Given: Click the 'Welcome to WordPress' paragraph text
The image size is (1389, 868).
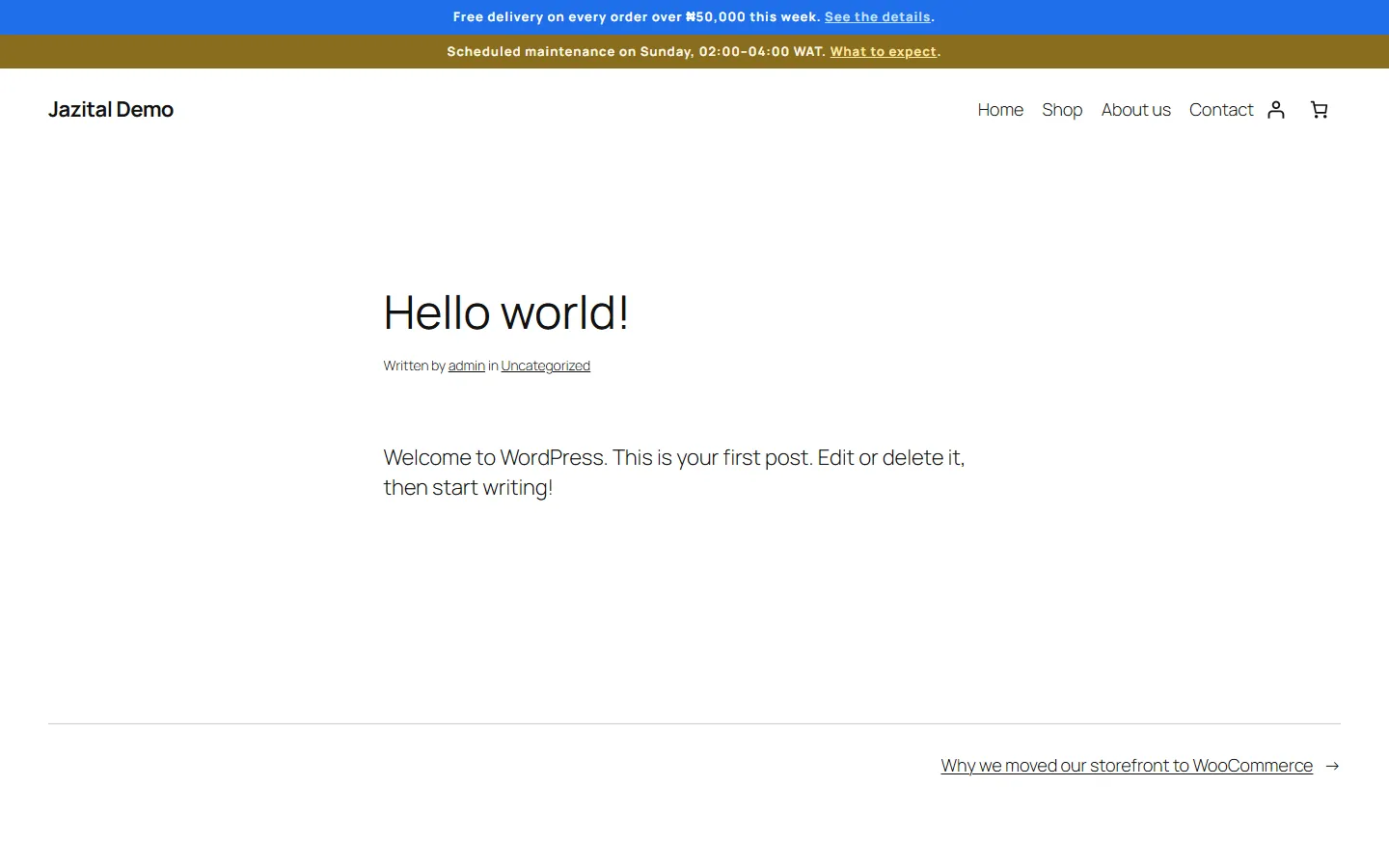Looking at the screenshot, I should [x=674, y=473].
